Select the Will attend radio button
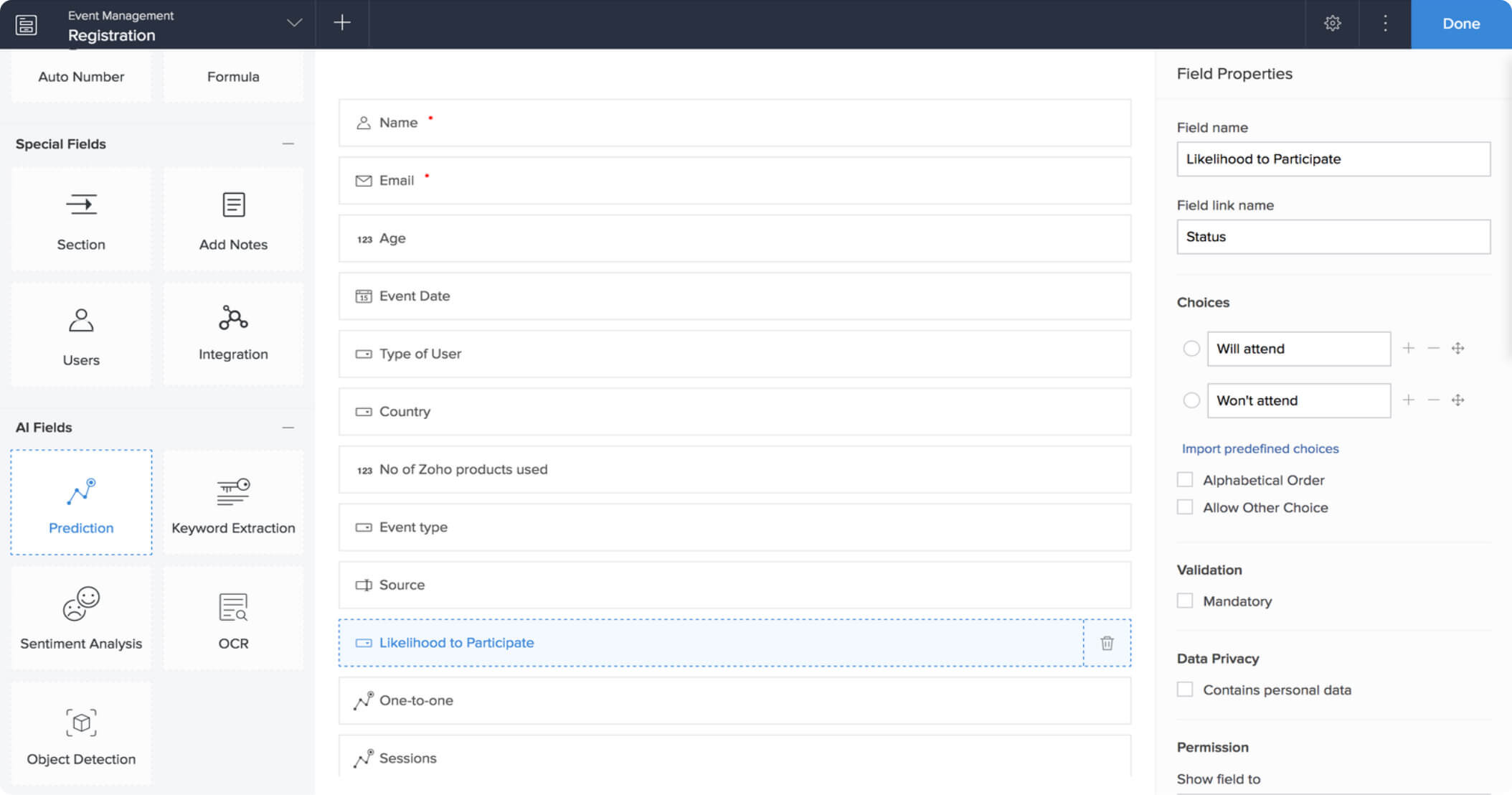1512x795 pixels. click(1191, 349)
